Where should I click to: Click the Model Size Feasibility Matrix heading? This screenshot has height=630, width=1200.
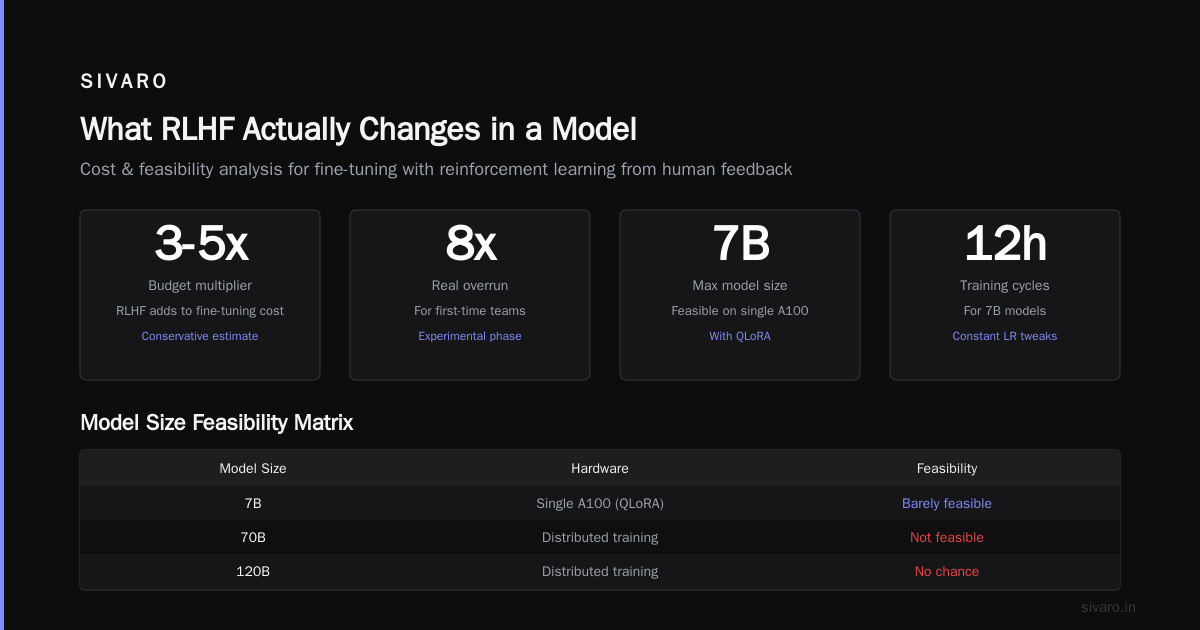click(x=217, y=423)
